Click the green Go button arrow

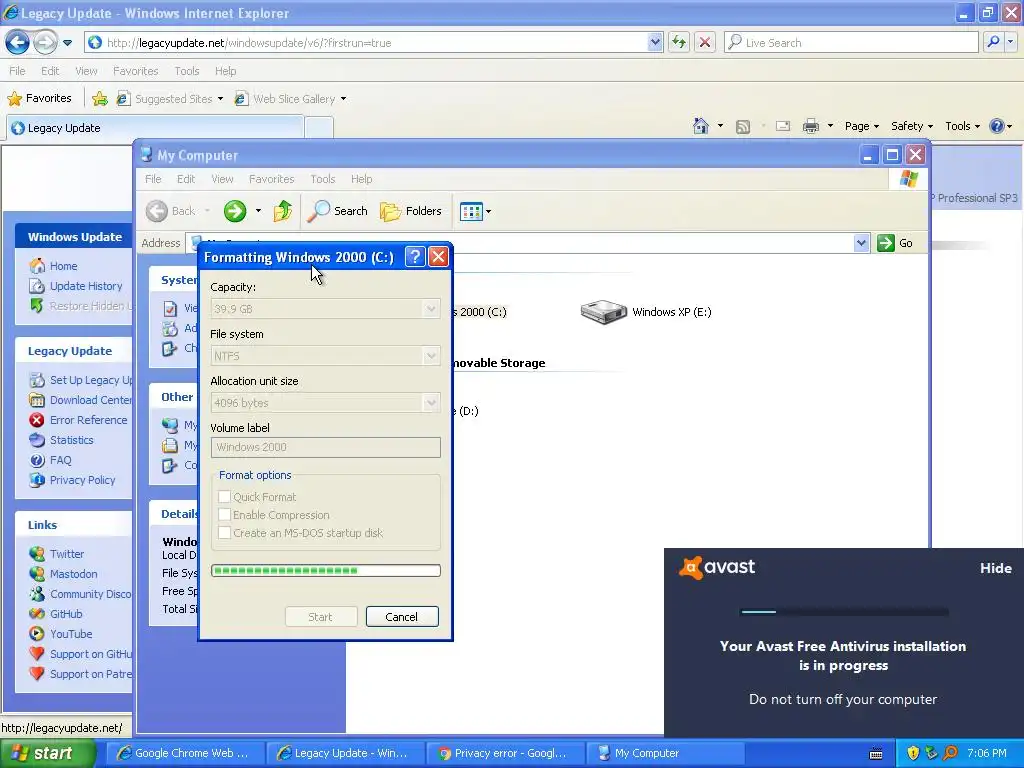pyautogui.click(x=886, y=243)
